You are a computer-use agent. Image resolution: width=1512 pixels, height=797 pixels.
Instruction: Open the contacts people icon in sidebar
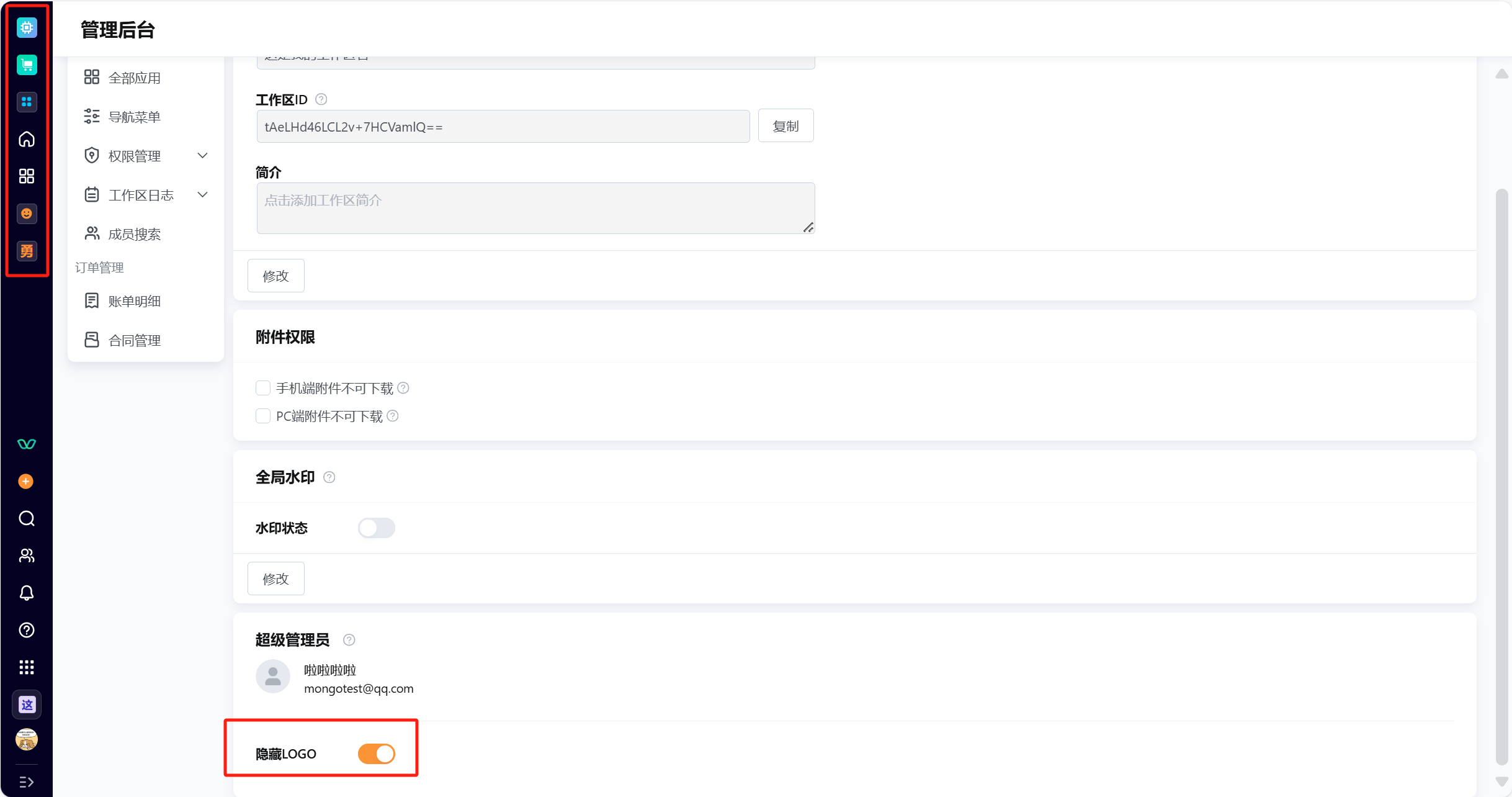point(27,556)
